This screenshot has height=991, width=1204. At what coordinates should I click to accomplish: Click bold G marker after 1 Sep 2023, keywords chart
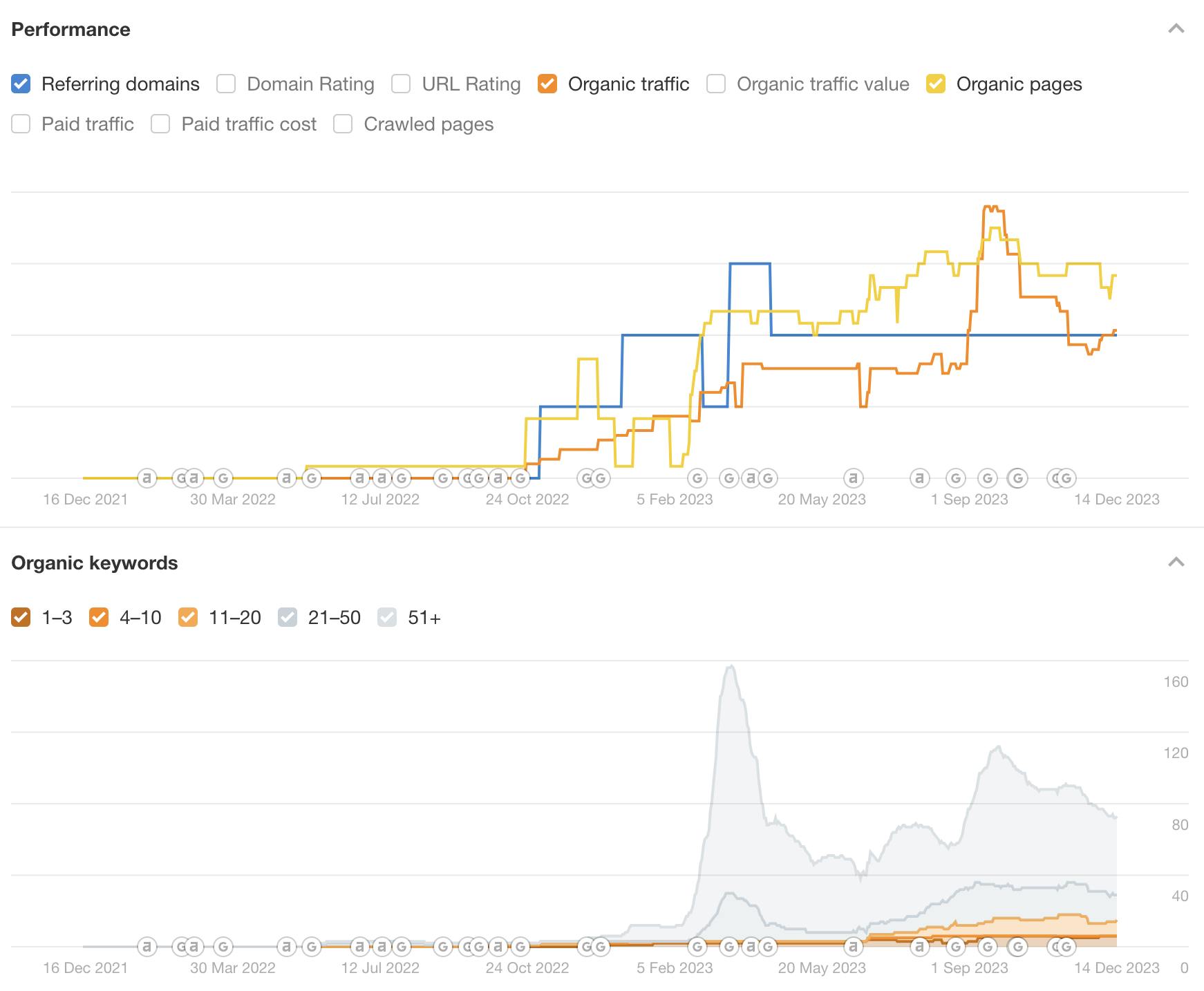click(1017, 946)
